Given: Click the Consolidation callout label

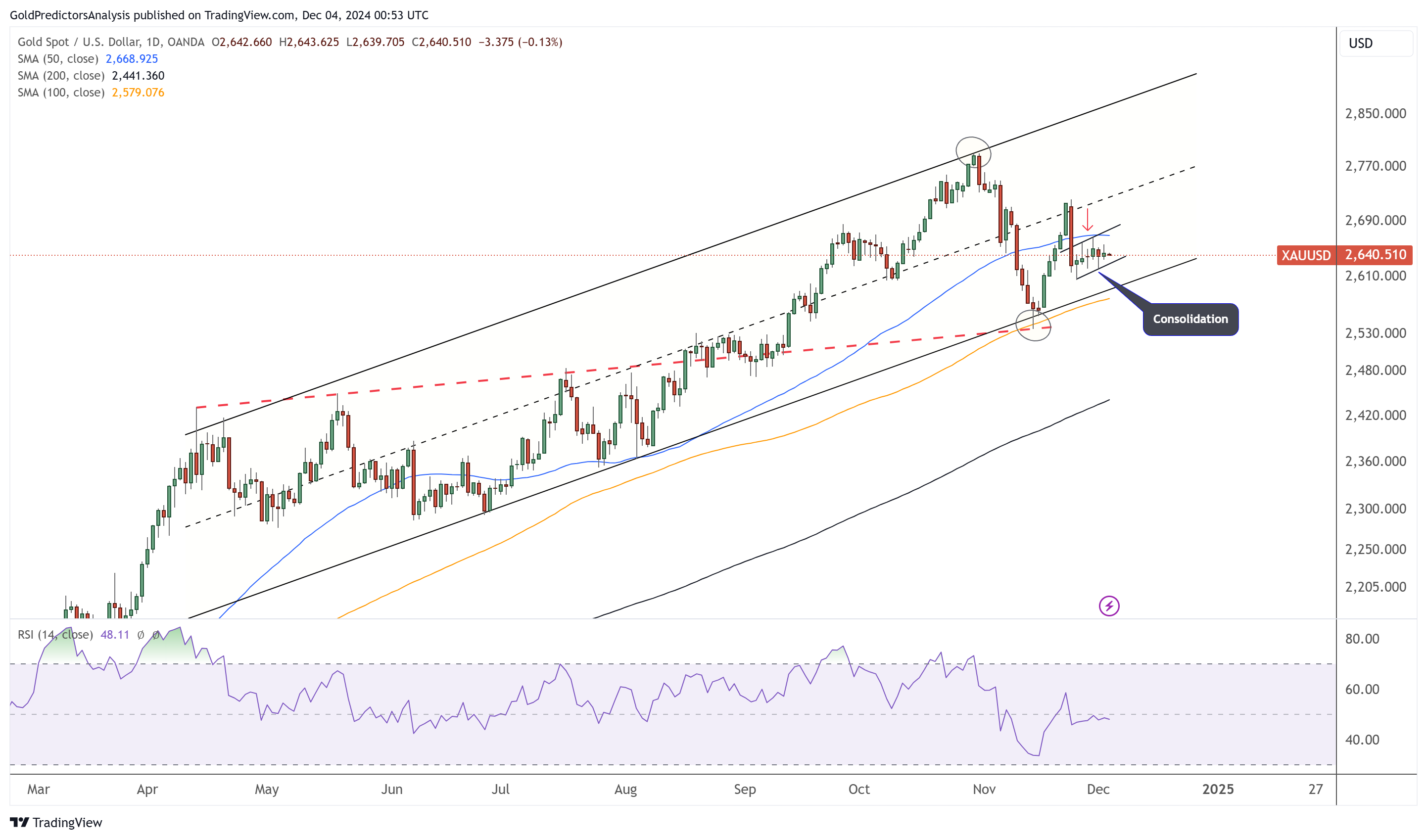Looking at the screenshot, I should [1190, 319].
